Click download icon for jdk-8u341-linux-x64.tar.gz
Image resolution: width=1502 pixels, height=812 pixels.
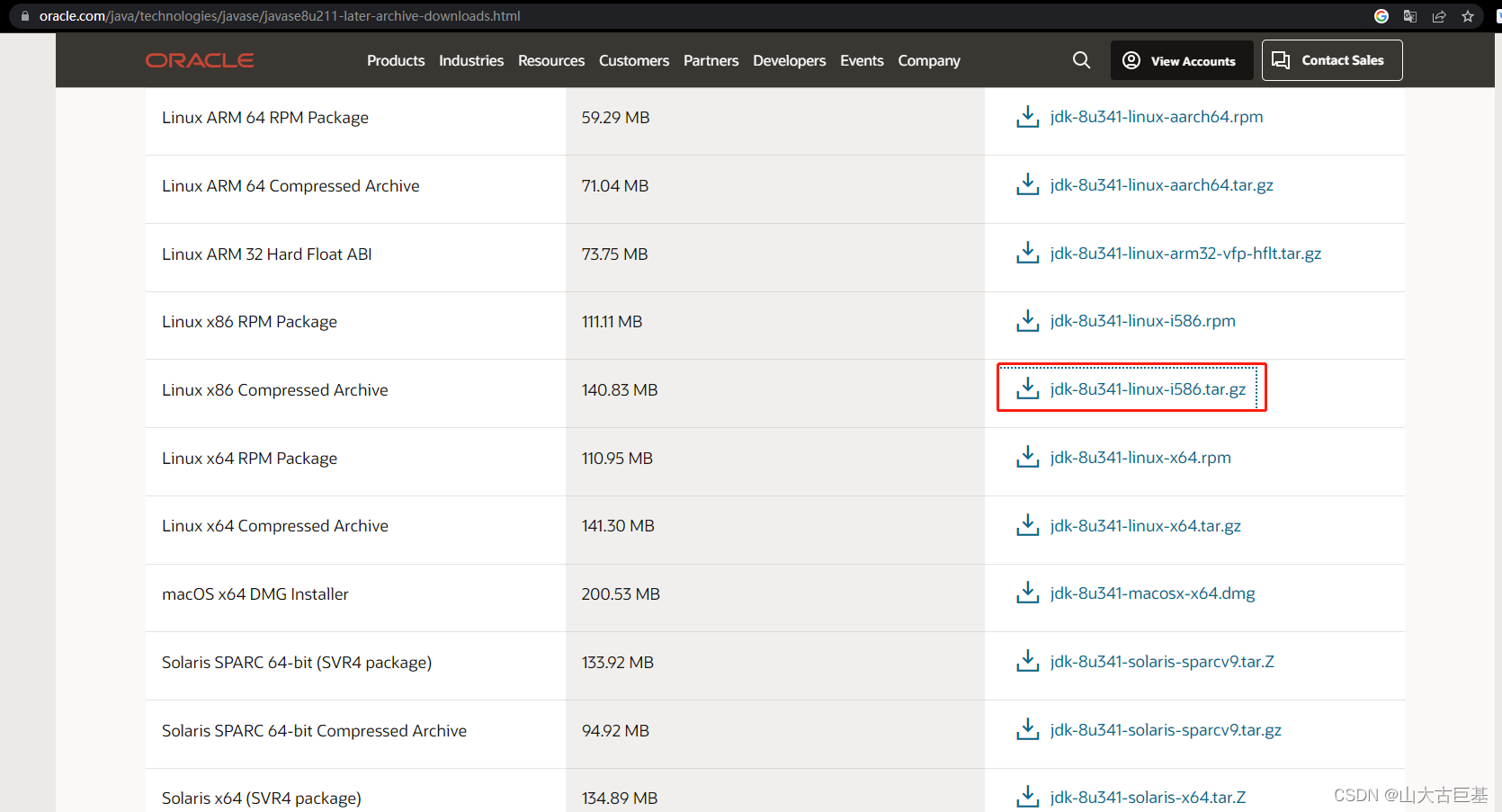[1027, 525]
